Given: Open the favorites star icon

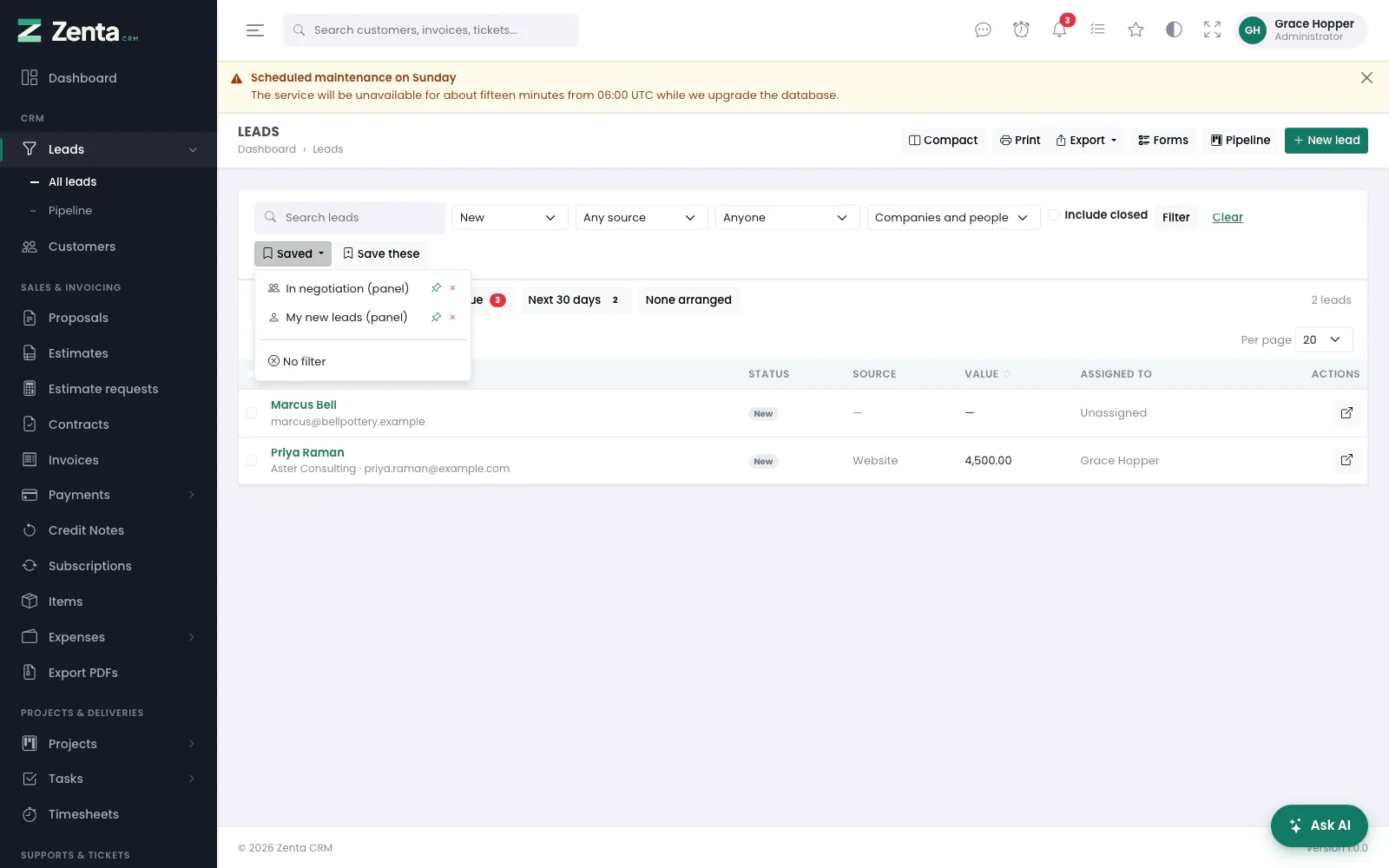Looking at the screenshot, I should [x=1136, y=30].
